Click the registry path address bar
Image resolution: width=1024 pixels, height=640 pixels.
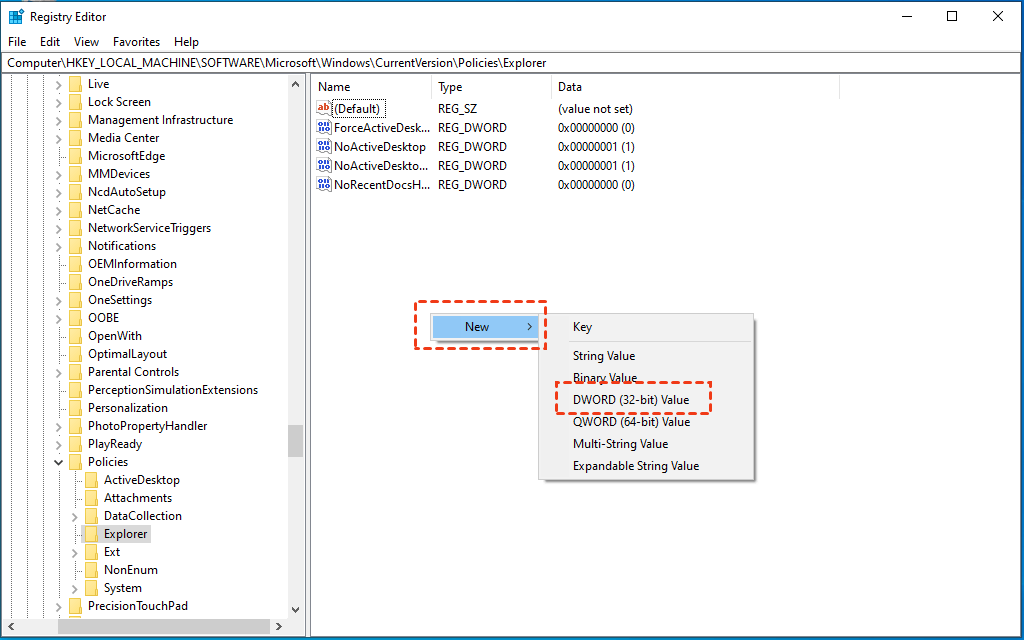click(511, 63)
